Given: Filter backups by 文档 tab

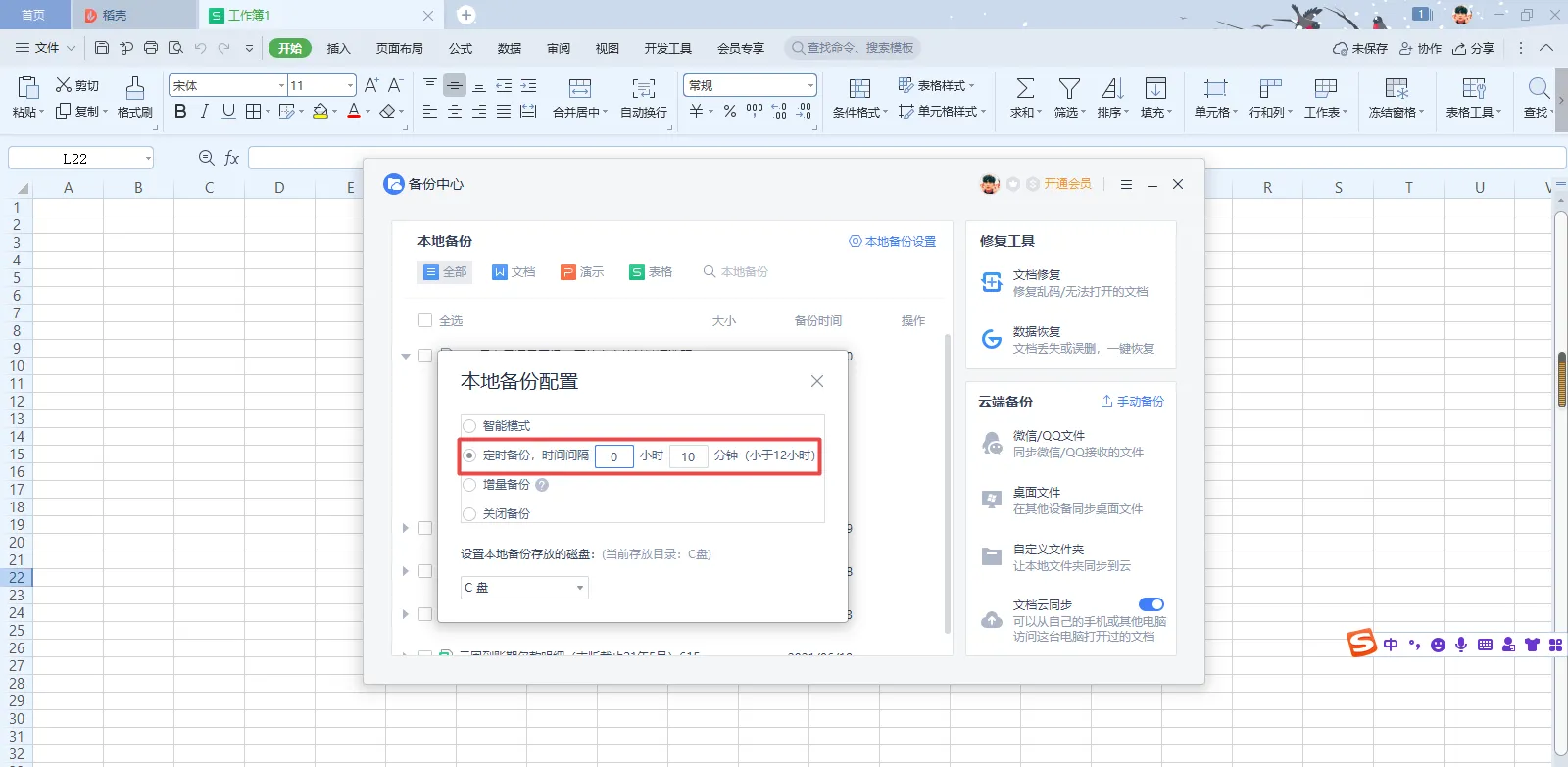Looking at the screenshot, I should (x=514, y=272).
